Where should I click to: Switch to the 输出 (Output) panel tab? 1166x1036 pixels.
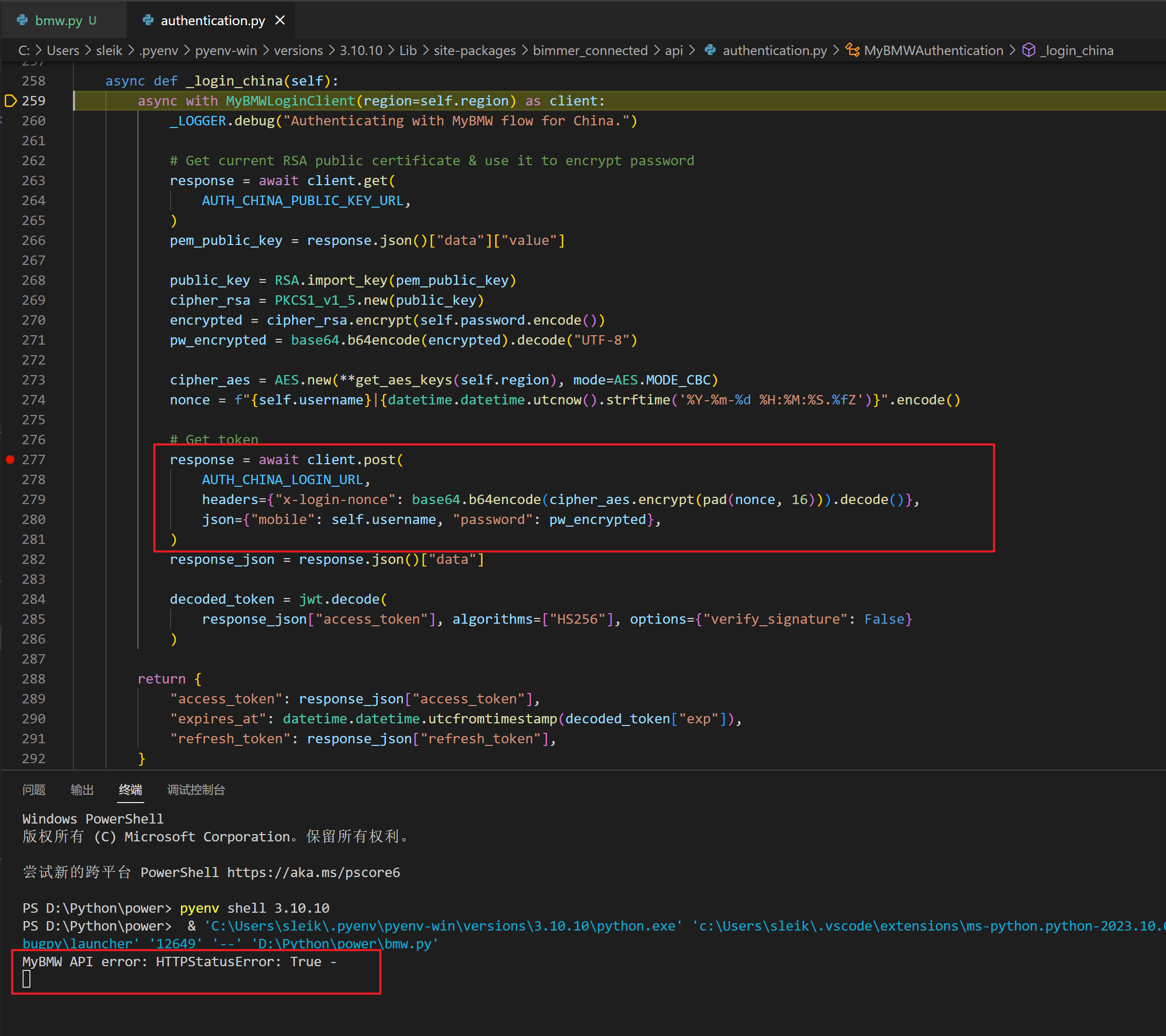82,789
